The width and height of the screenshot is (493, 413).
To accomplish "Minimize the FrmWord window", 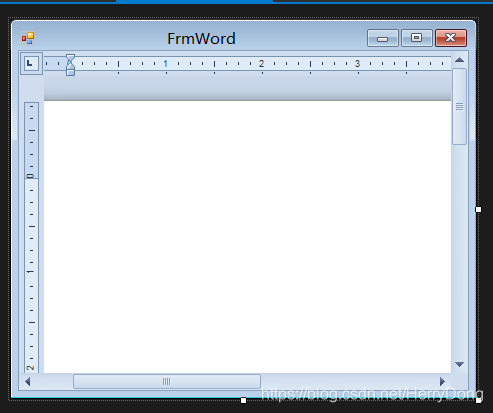I will 383,38.
